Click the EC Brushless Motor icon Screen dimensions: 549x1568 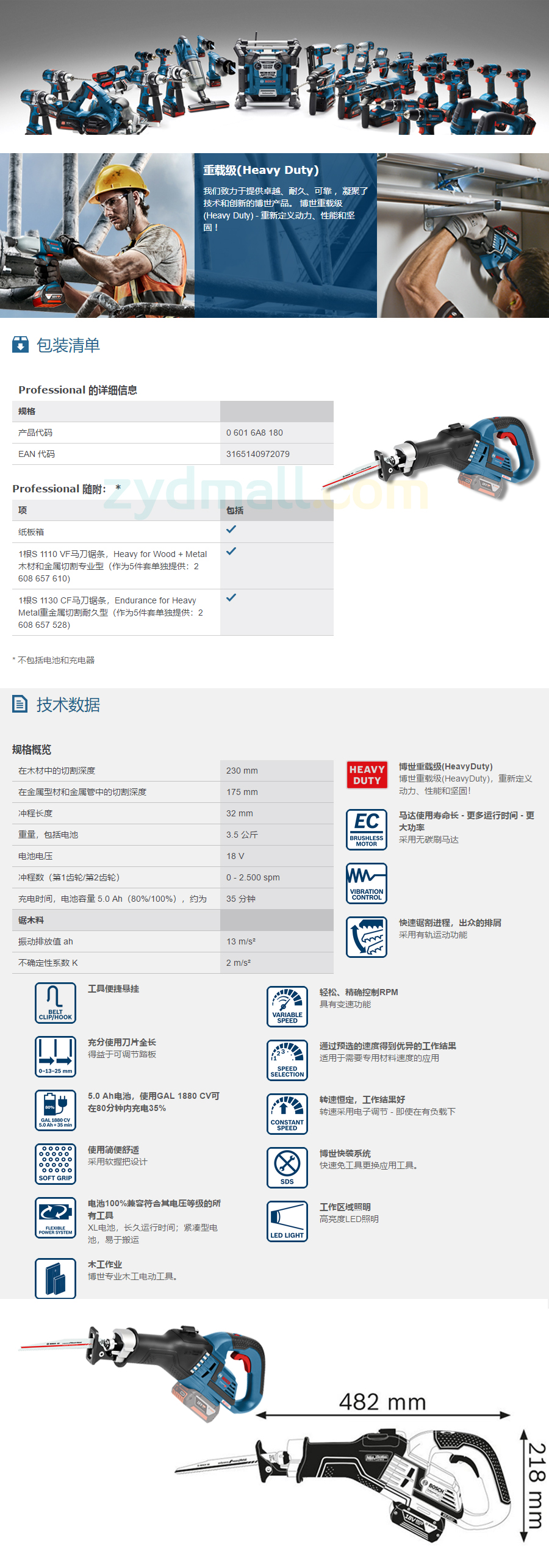tap(367, 829)
